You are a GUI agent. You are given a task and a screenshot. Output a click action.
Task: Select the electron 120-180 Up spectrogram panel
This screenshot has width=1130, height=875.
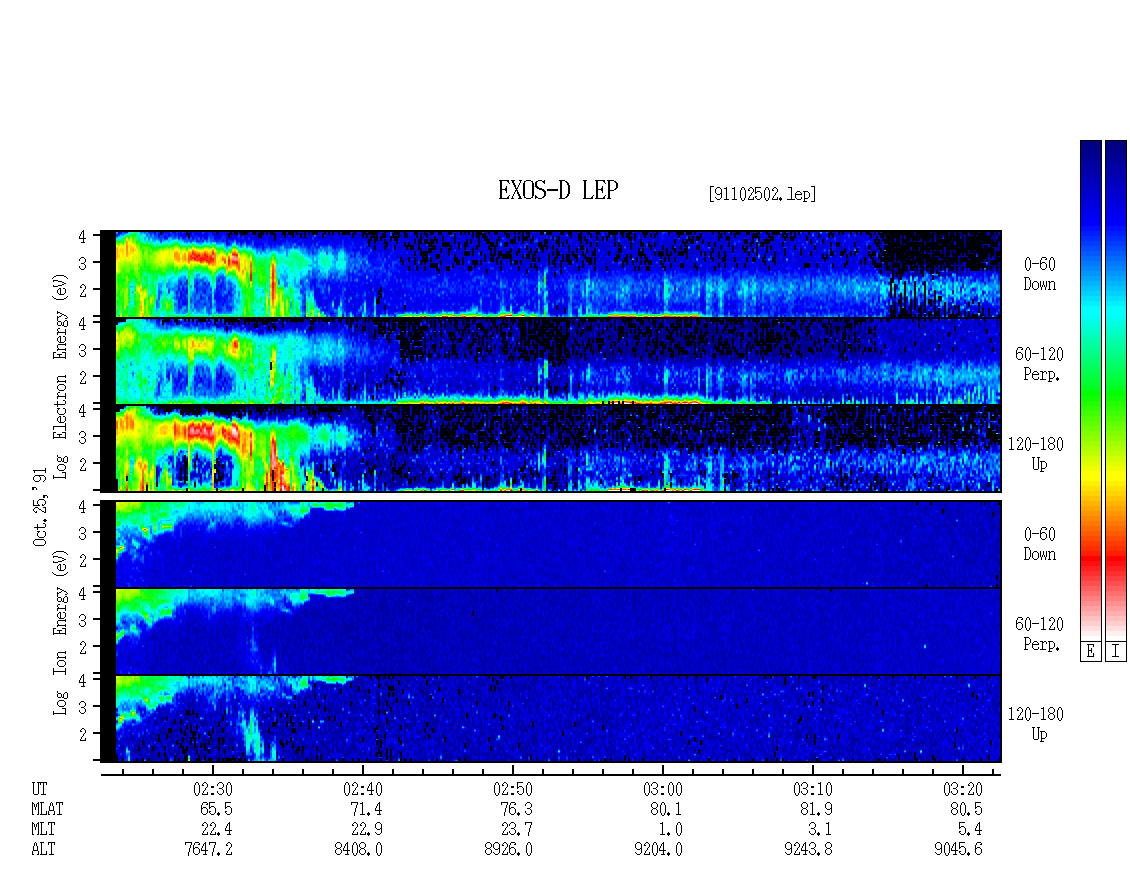(x=551, y=448)
